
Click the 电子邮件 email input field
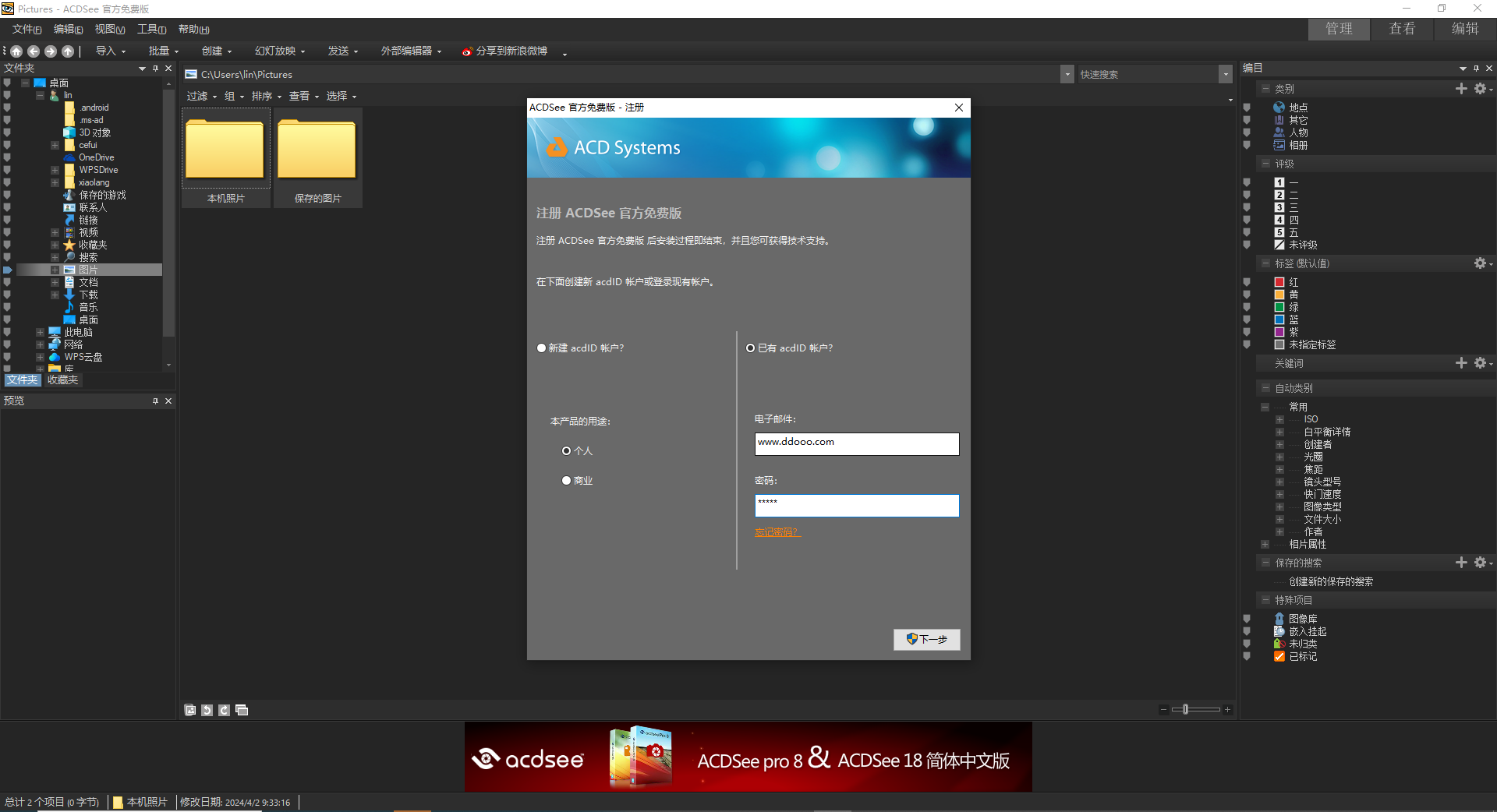856,443
